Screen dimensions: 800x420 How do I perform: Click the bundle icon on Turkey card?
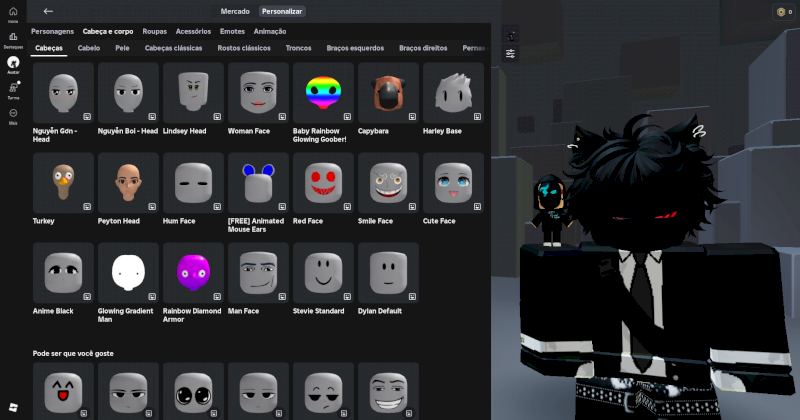pyautogui.click(x=87, y=206)
